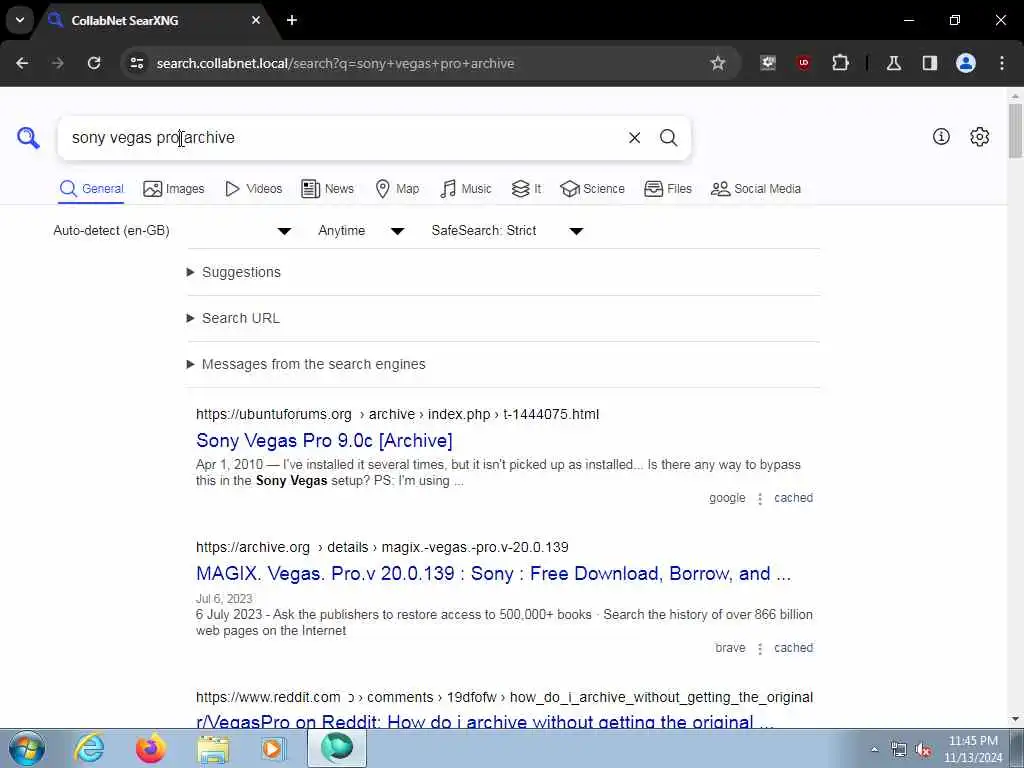Image resolution: width=1024 pixels, height=768 pixels.
Task: Launch Firefox from taskbar
Action: click(151, 748)
